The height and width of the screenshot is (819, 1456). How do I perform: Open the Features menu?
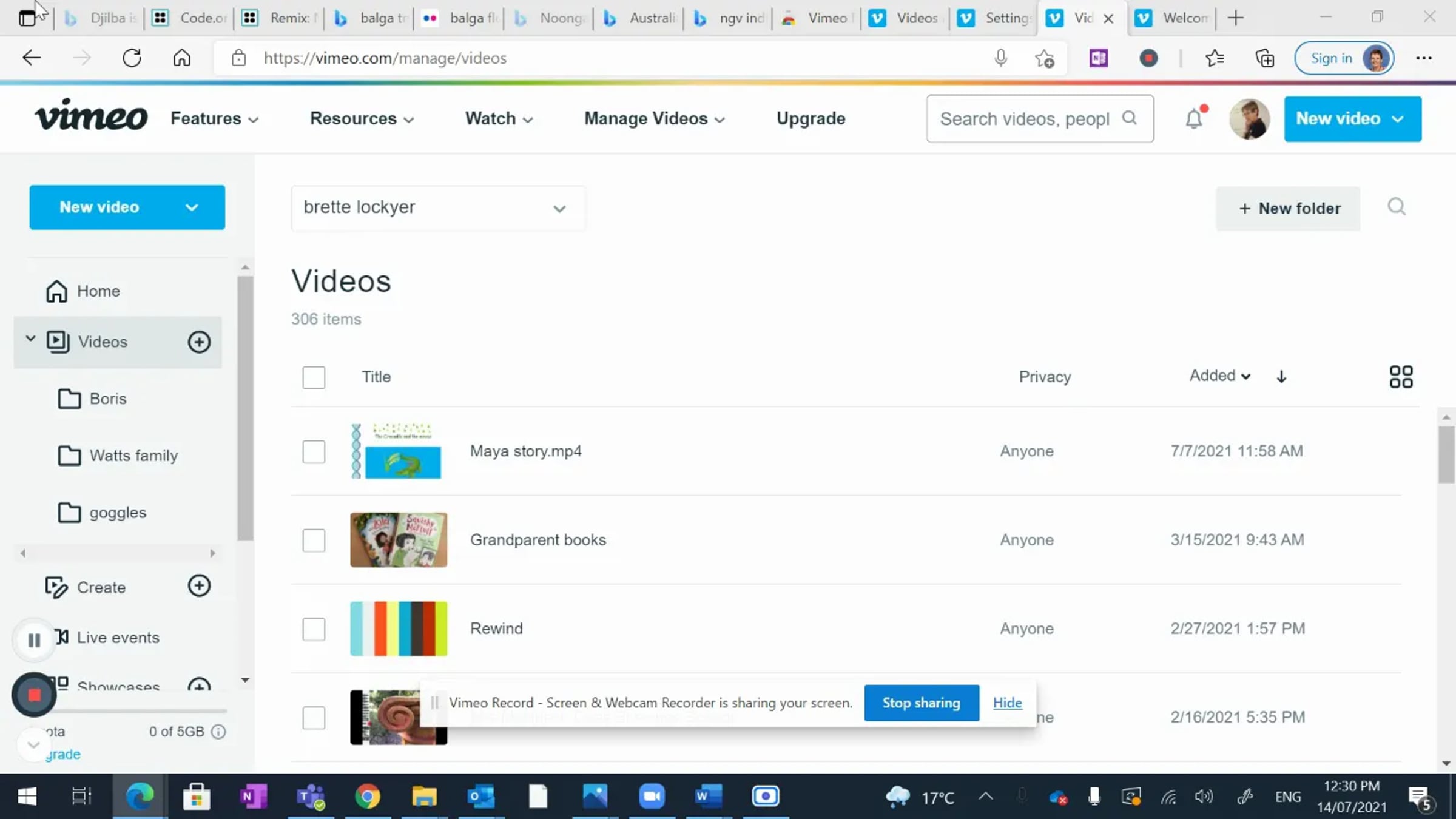click(x=214, y=118)
